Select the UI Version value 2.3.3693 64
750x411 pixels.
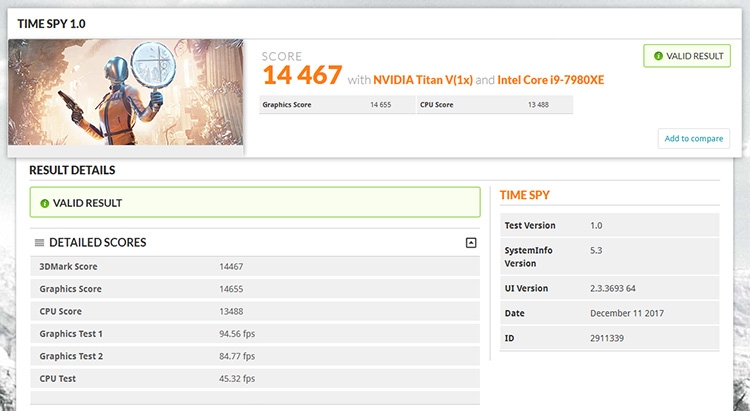click(x=613, y=289)
